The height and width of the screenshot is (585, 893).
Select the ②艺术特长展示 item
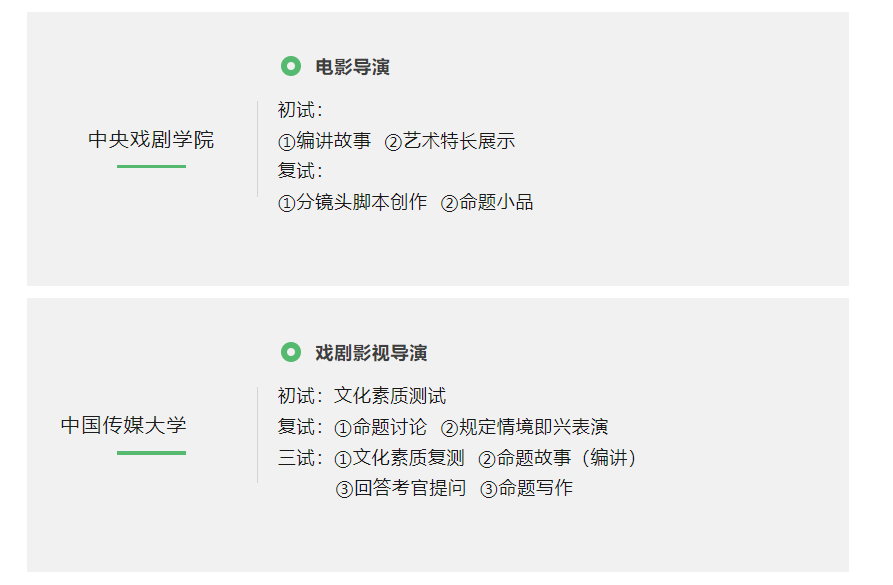click(x=450, y=141)
